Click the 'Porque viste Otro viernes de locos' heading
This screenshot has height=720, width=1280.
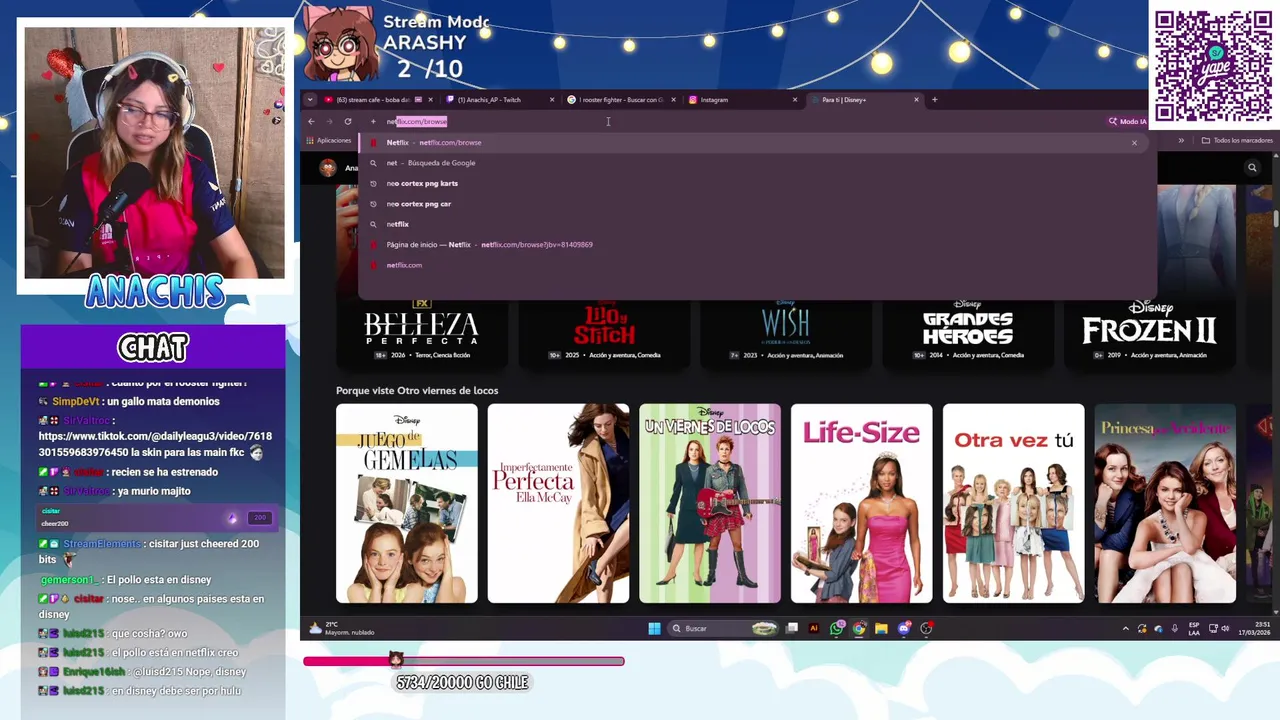click(417, 390)
